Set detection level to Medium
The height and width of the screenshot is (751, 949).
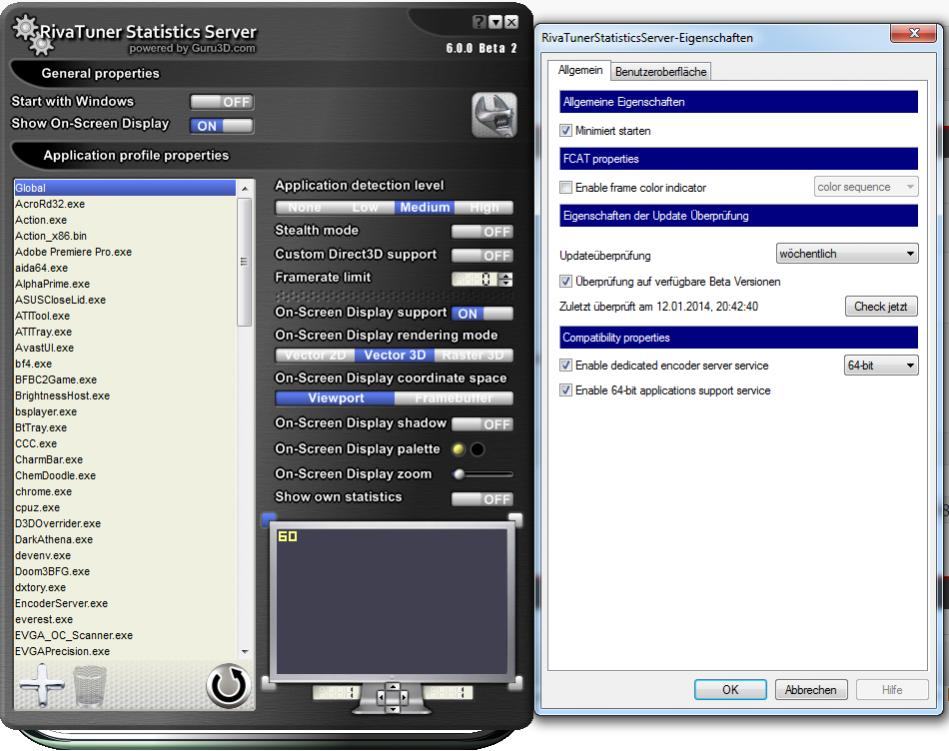pos(425,208)
